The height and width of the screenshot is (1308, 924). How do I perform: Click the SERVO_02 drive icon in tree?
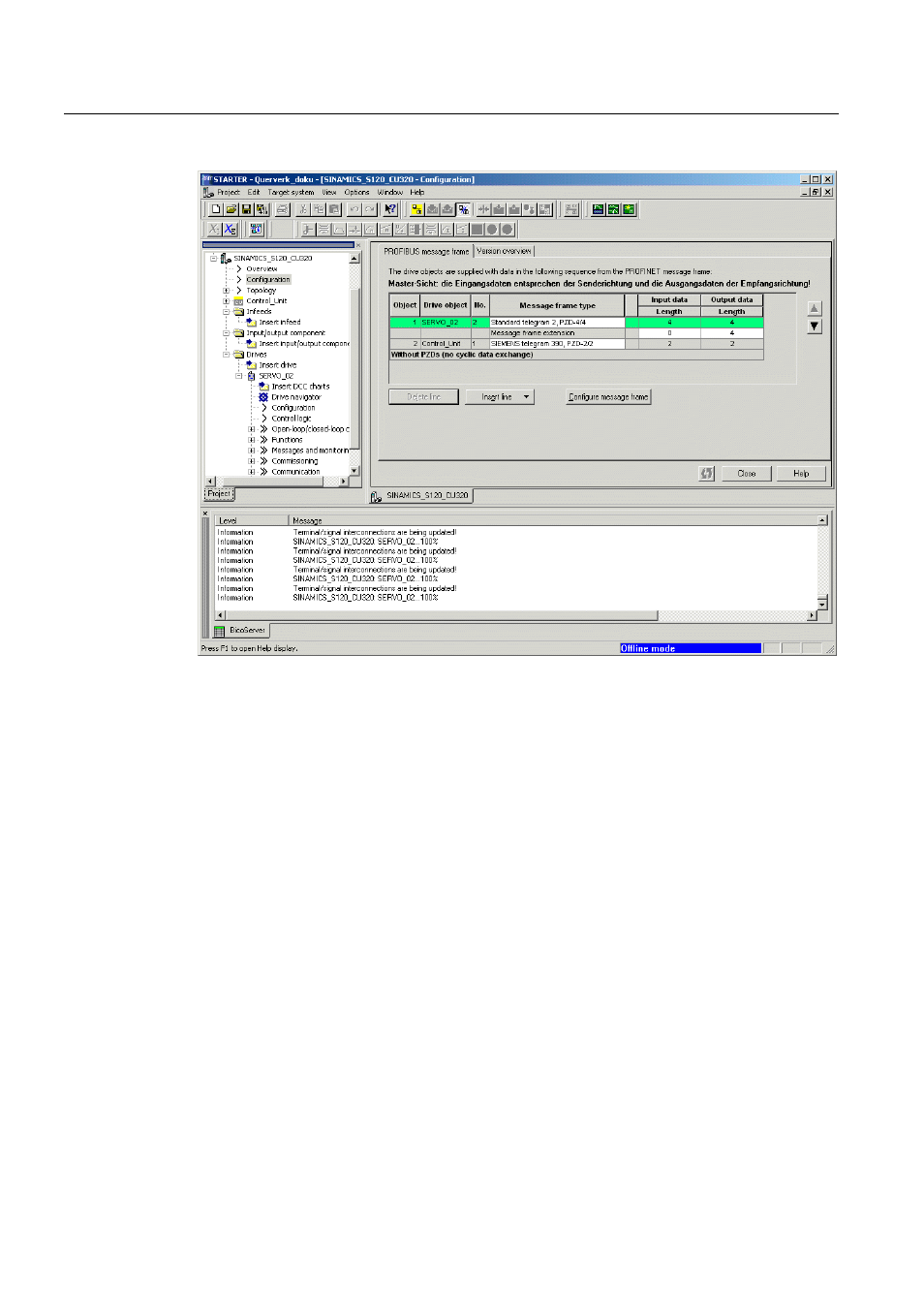coord(252,376)
